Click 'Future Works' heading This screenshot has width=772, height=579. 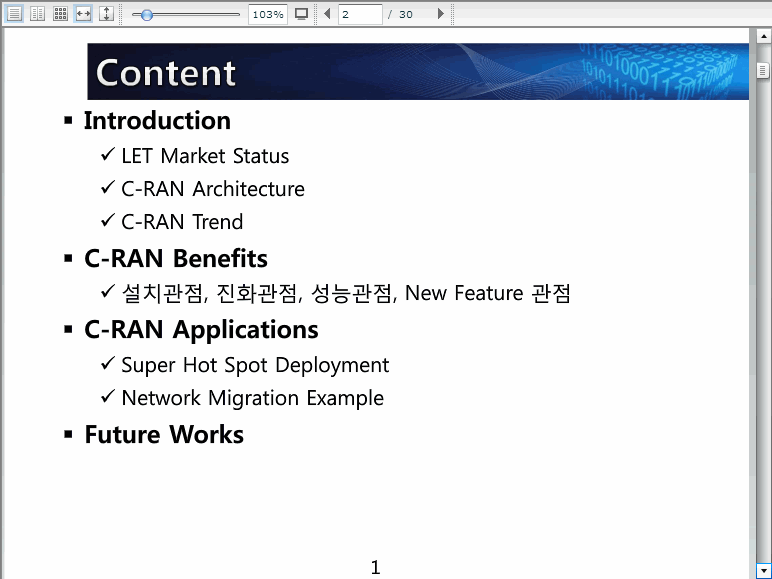[164, 435]
